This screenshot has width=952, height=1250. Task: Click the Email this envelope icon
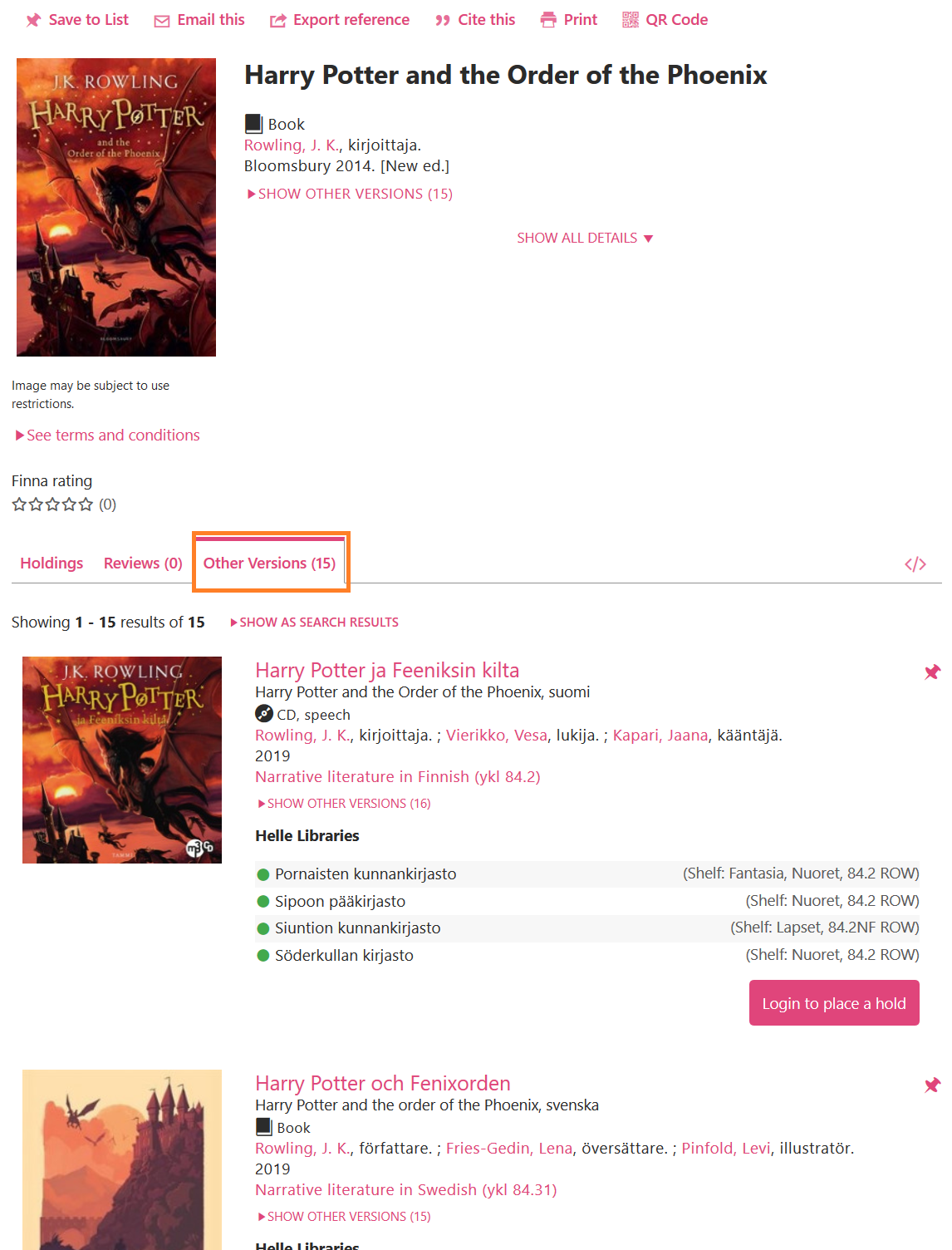click(162, 21)
